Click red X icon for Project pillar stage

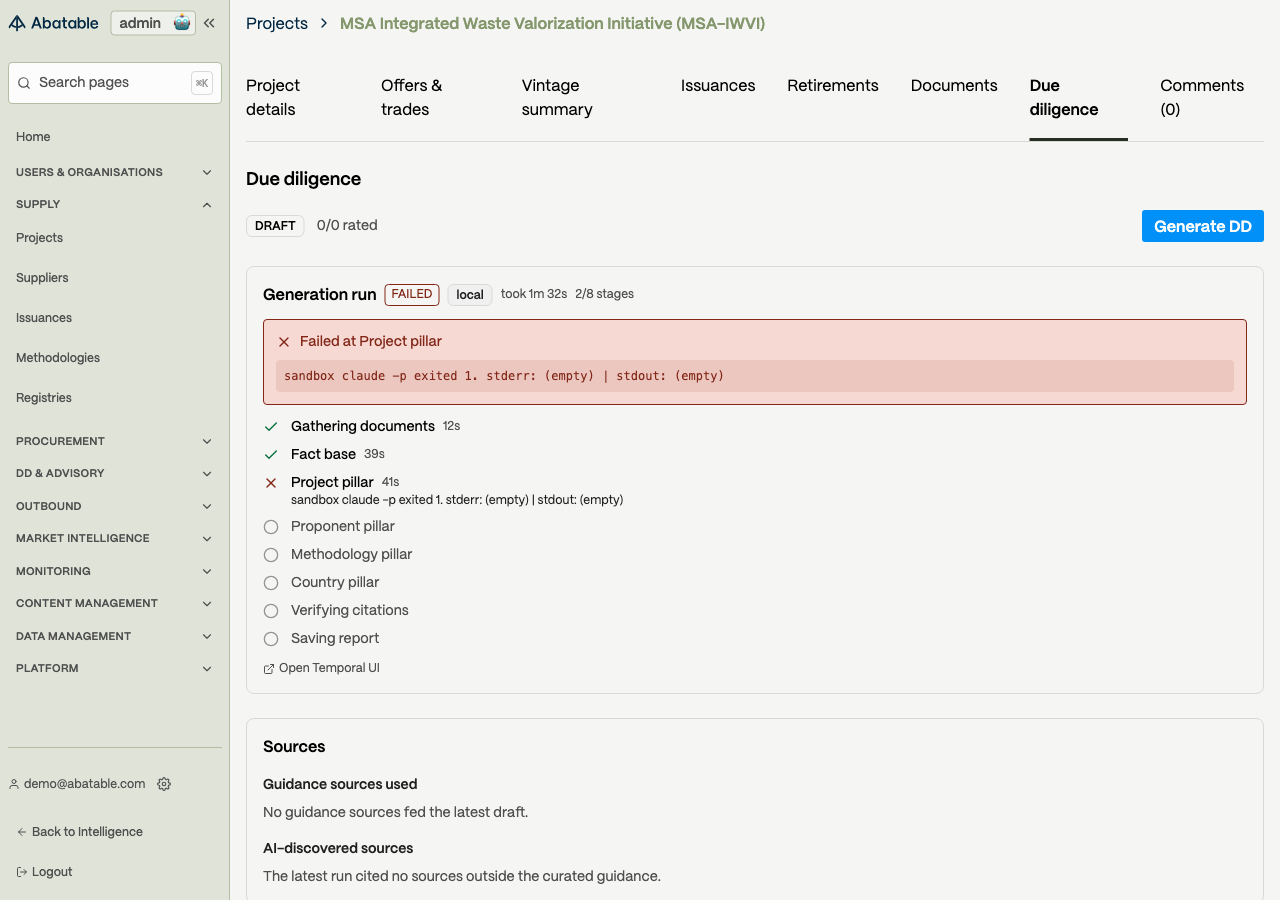271,482
